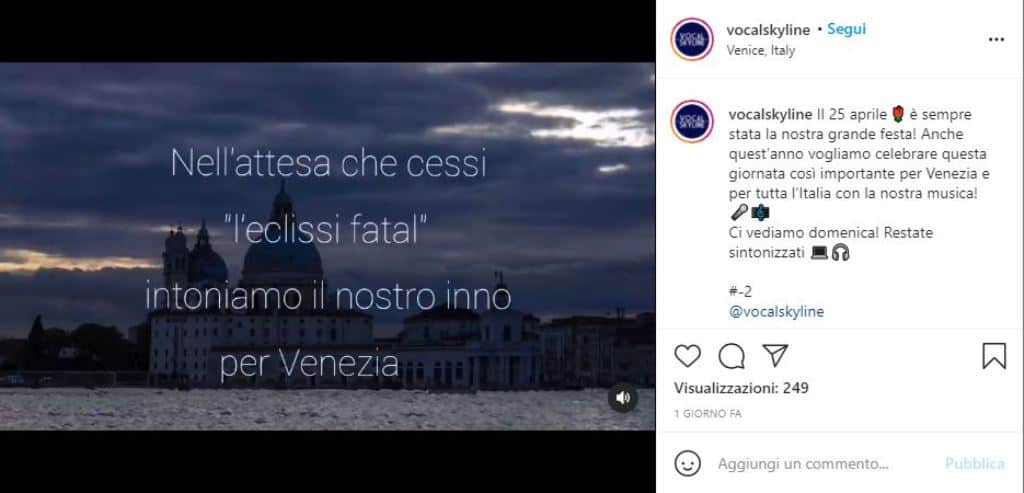Click the Venice video to pause playback
1024x493 pixels.
(327, 246)
